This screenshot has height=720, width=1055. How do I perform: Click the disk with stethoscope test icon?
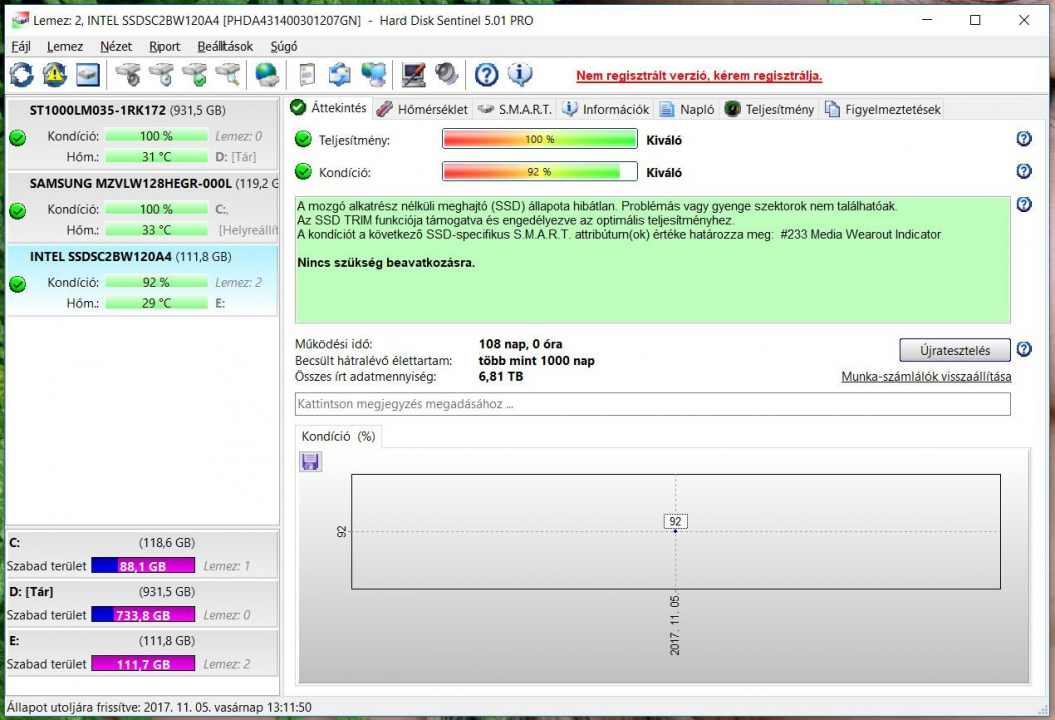(128, 75)
